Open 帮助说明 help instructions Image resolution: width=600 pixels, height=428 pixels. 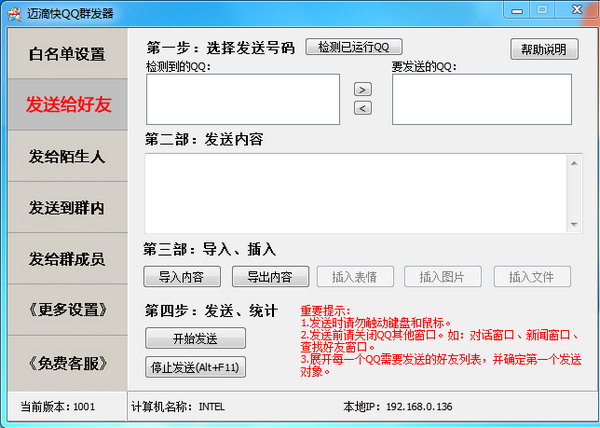544,49
